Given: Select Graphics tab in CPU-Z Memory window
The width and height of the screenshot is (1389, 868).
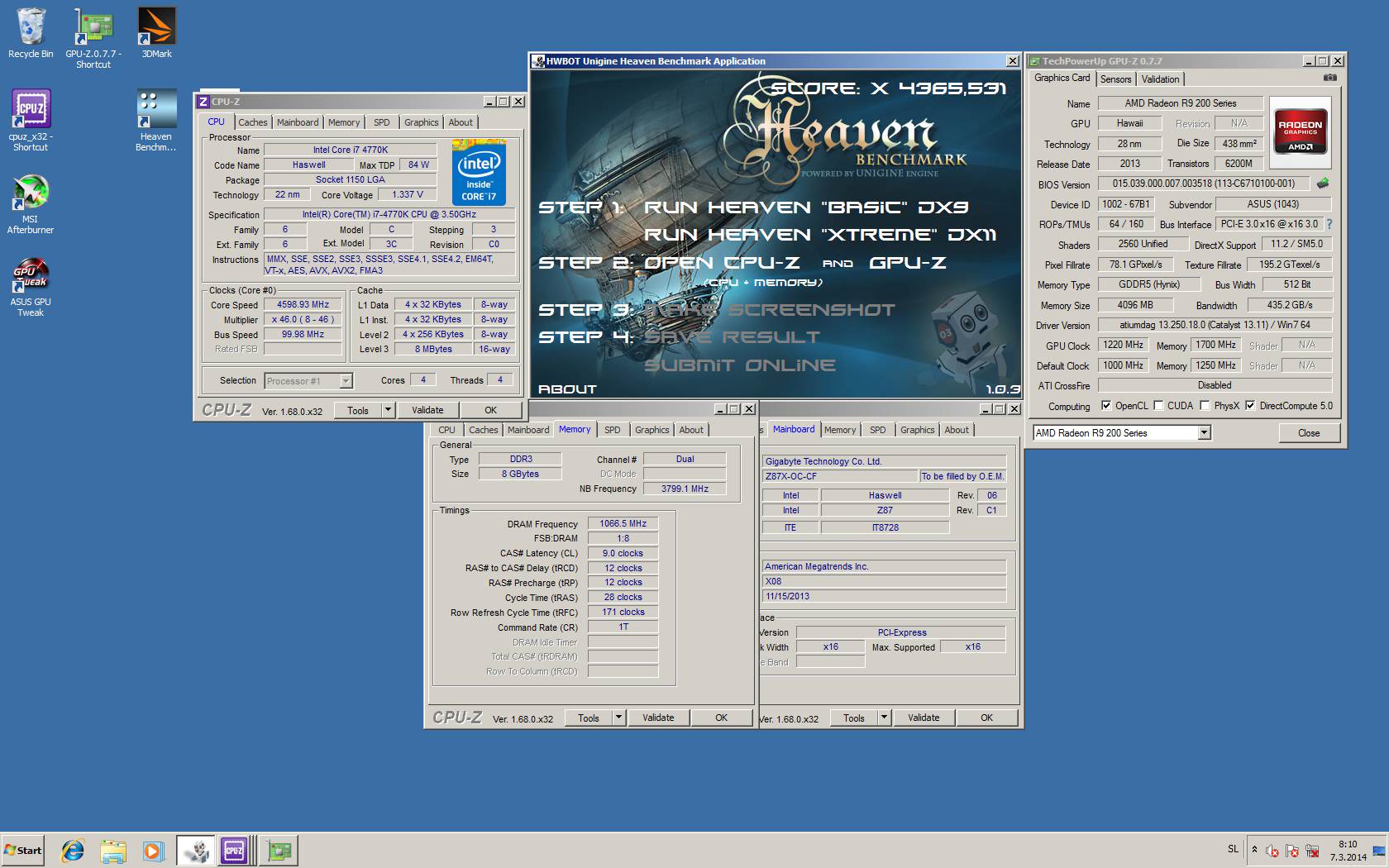Looking at the screenshot, I should tap(652, 430).
